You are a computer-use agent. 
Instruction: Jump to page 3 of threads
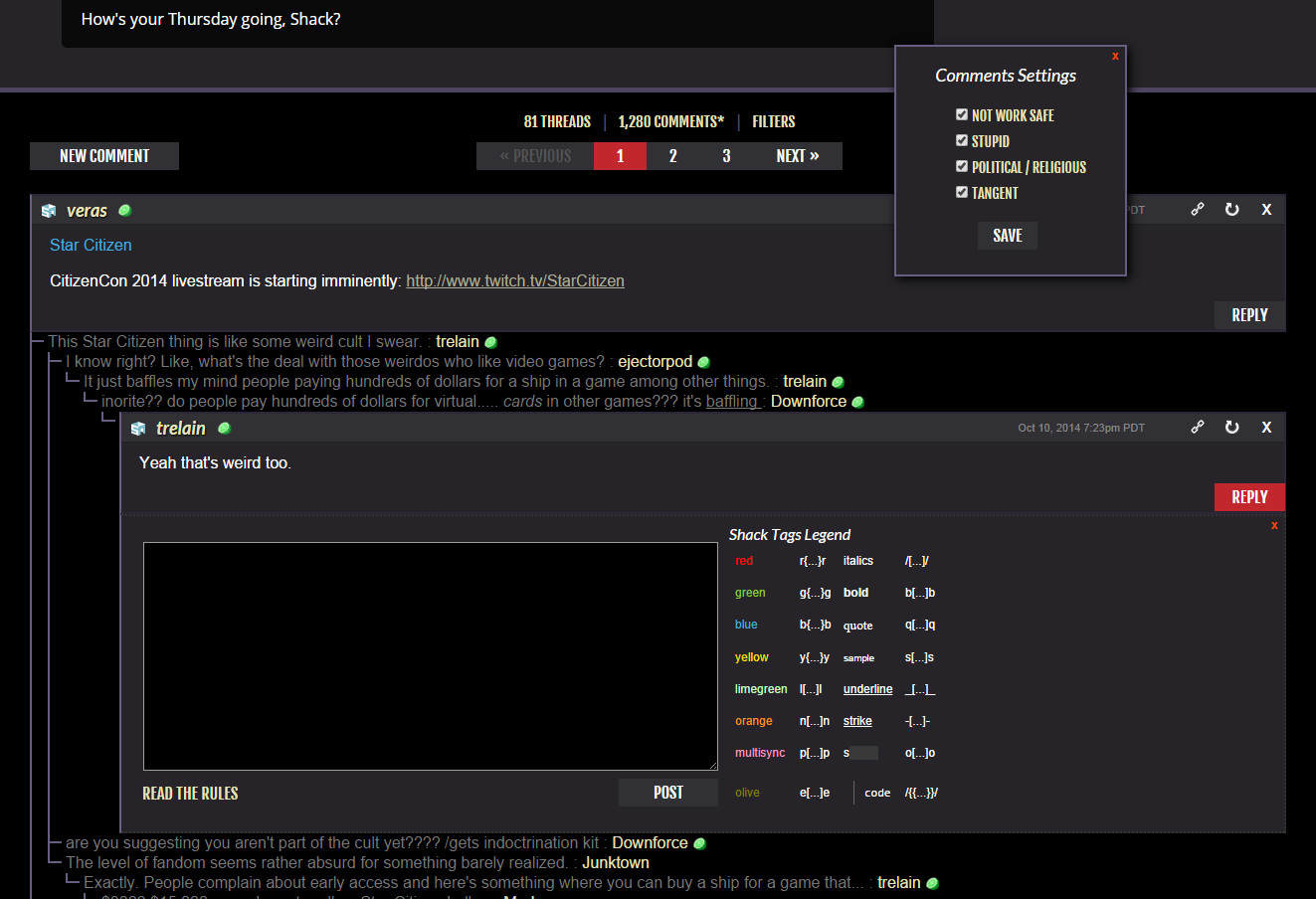(727, 156)
